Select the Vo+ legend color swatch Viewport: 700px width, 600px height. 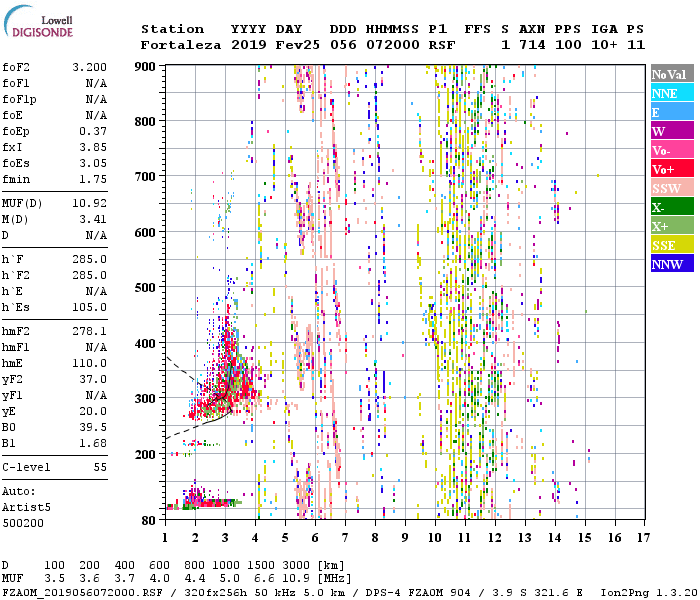(x=672, y=169)
